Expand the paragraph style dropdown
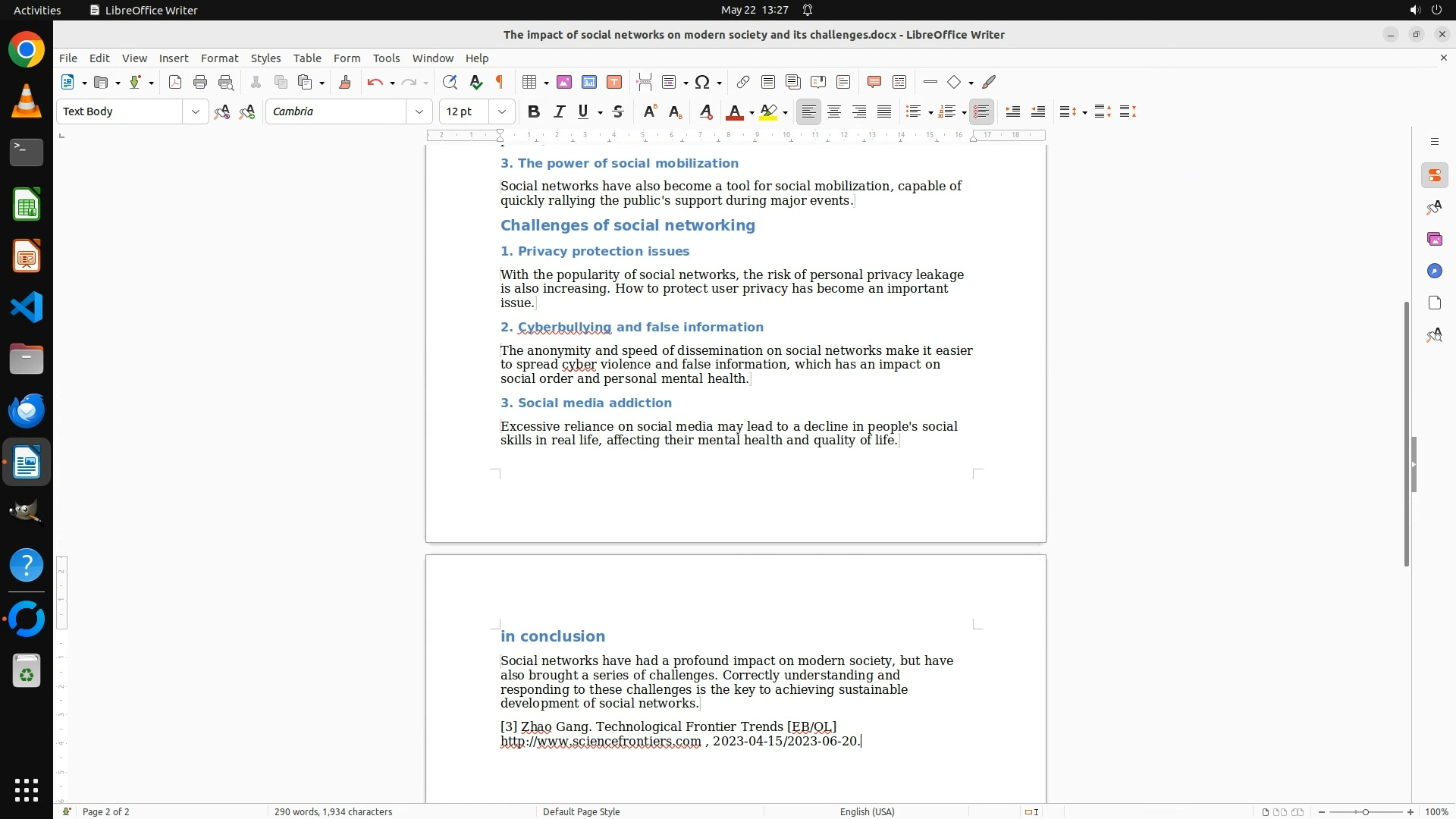This screenshot has height=819, width=1456. 196,112
